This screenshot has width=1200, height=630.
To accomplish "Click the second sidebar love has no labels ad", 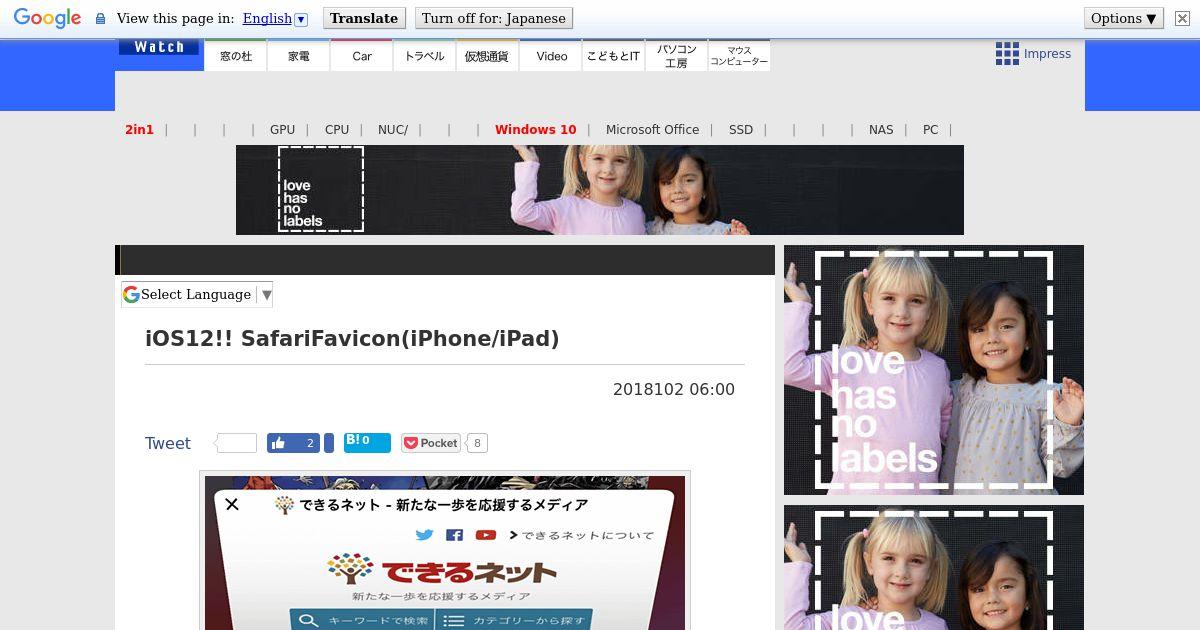I will pos(934,567).
